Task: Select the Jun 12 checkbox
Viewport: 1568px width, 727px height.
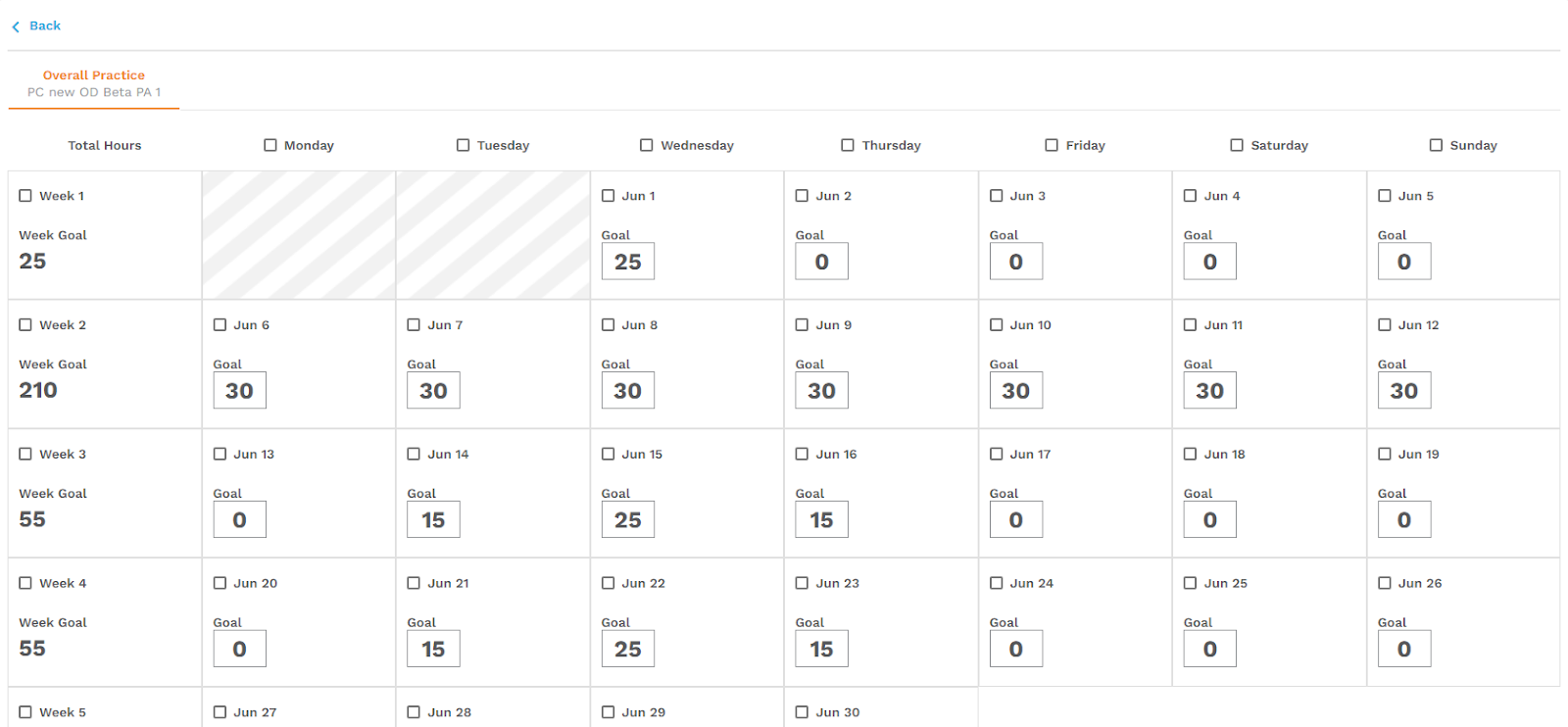Action: pos(1385,324)
